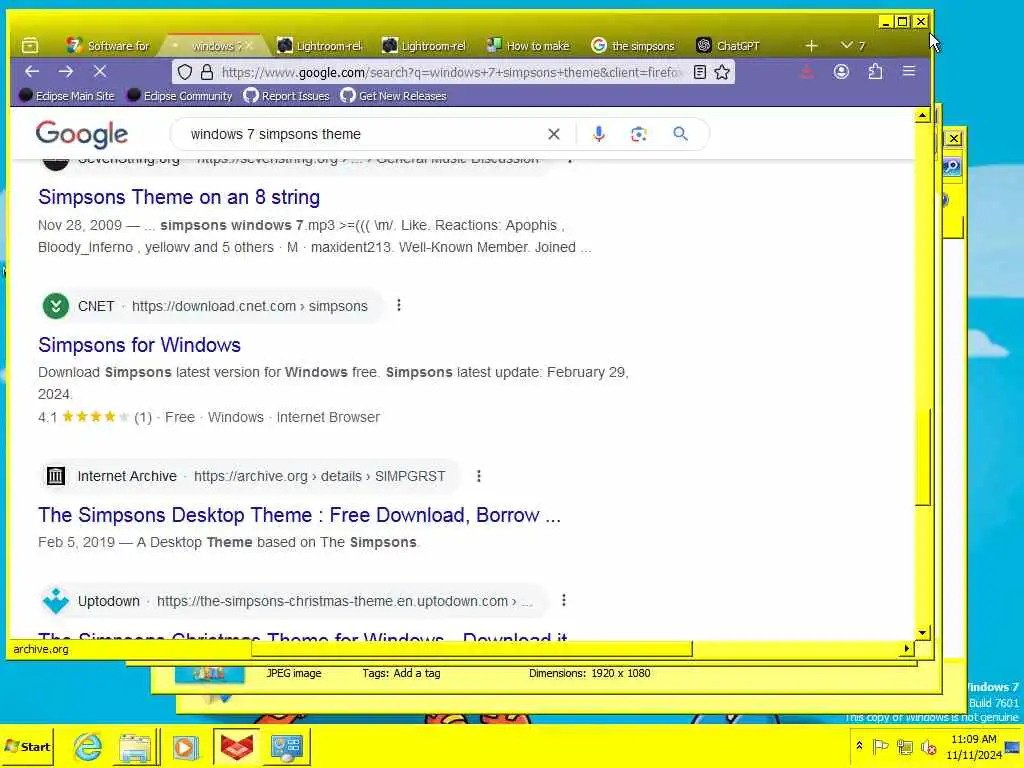View site security lock information
Screen dimensions: 1024x768
(207, 72)
